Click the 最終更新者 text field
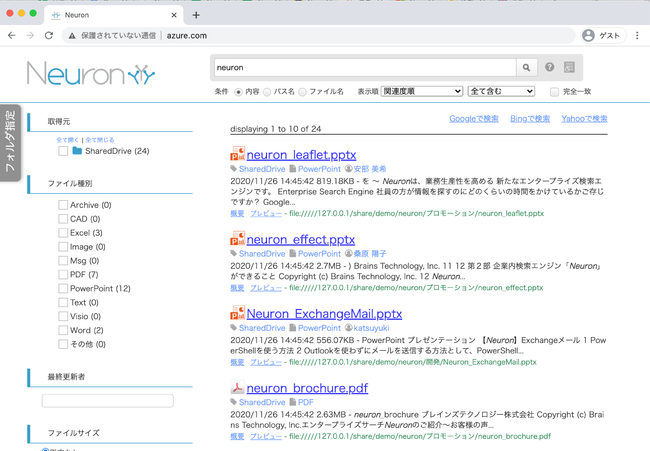 pos(108,400)
